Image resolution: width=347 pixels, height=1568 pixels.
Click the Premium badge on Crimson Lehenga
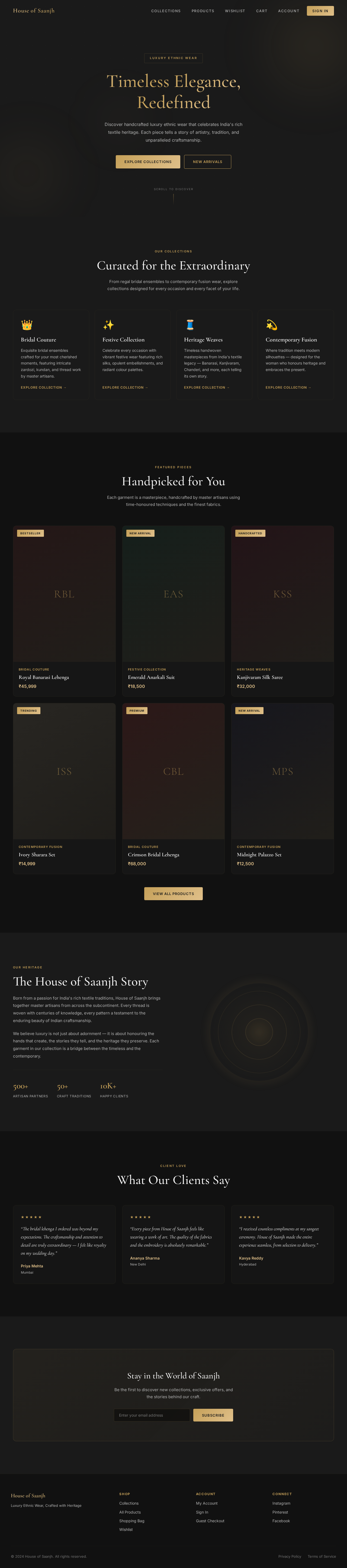(137, 710)
